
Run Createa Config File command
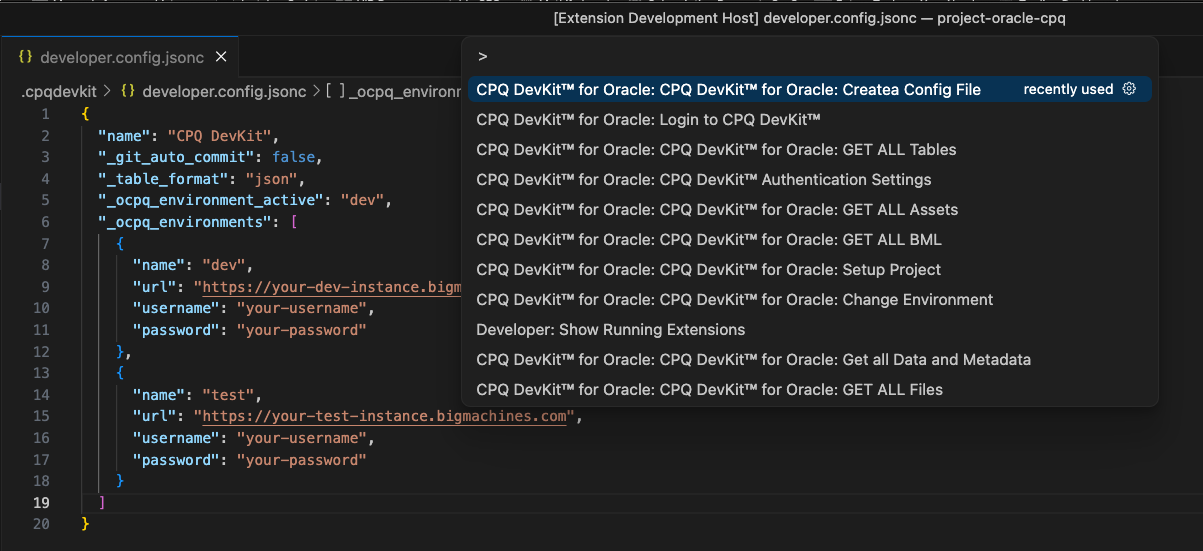[x=809, y=89]
